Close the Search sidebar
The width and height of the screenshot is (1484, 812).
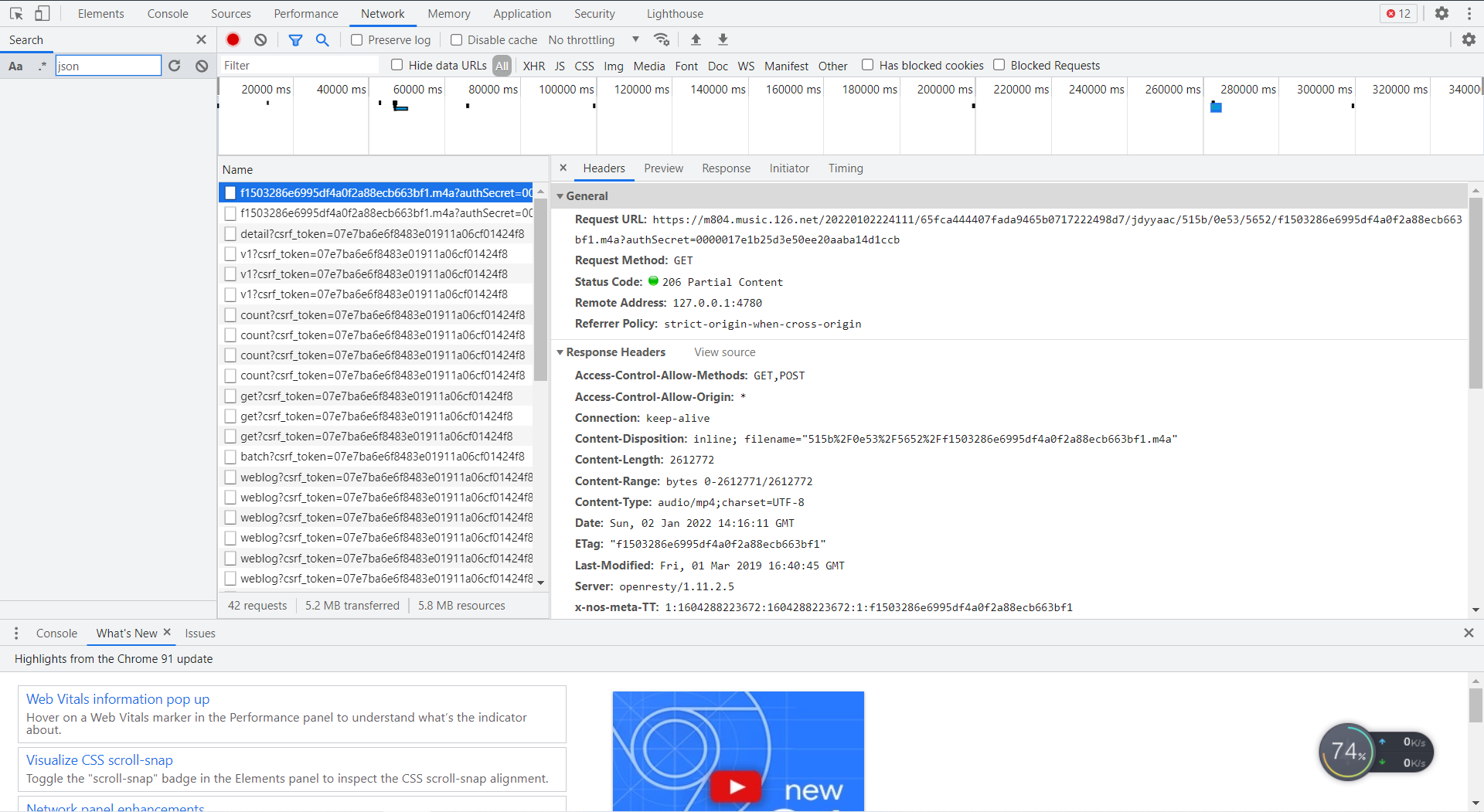pyautogui.click(x=201, y=39)
